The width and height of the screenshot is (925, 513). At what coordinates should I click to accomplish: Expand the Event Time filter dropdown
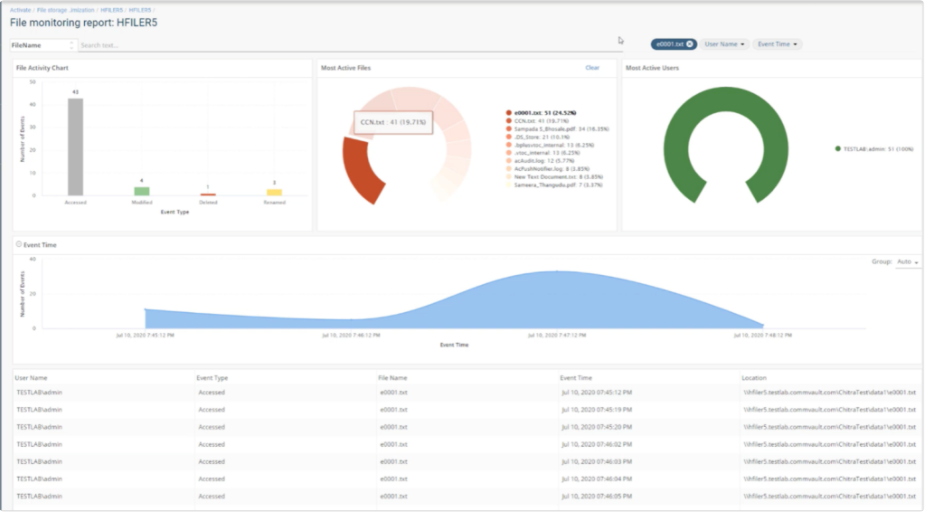(778, 44)
